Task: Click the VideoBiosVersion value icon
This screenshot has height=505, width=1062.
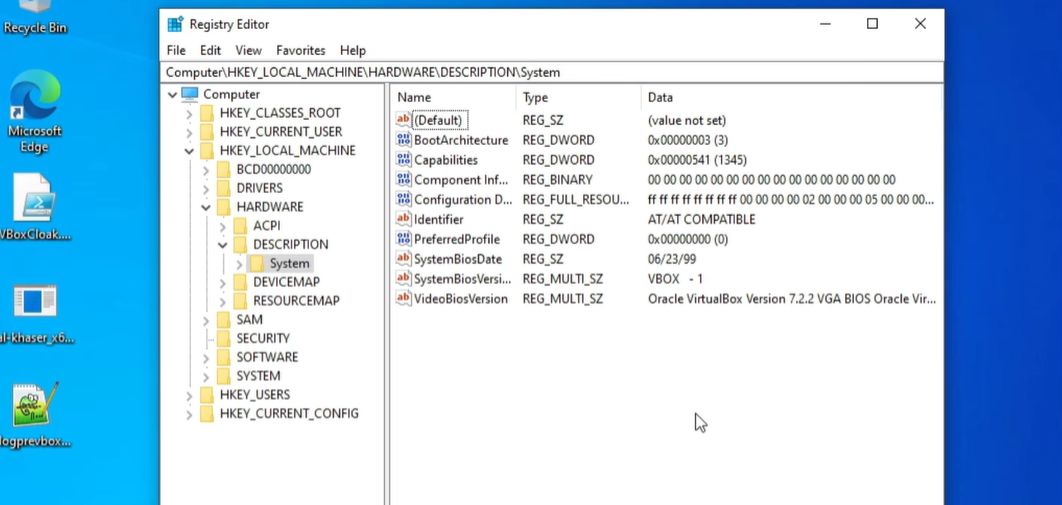Action: (x=404, y=299)
